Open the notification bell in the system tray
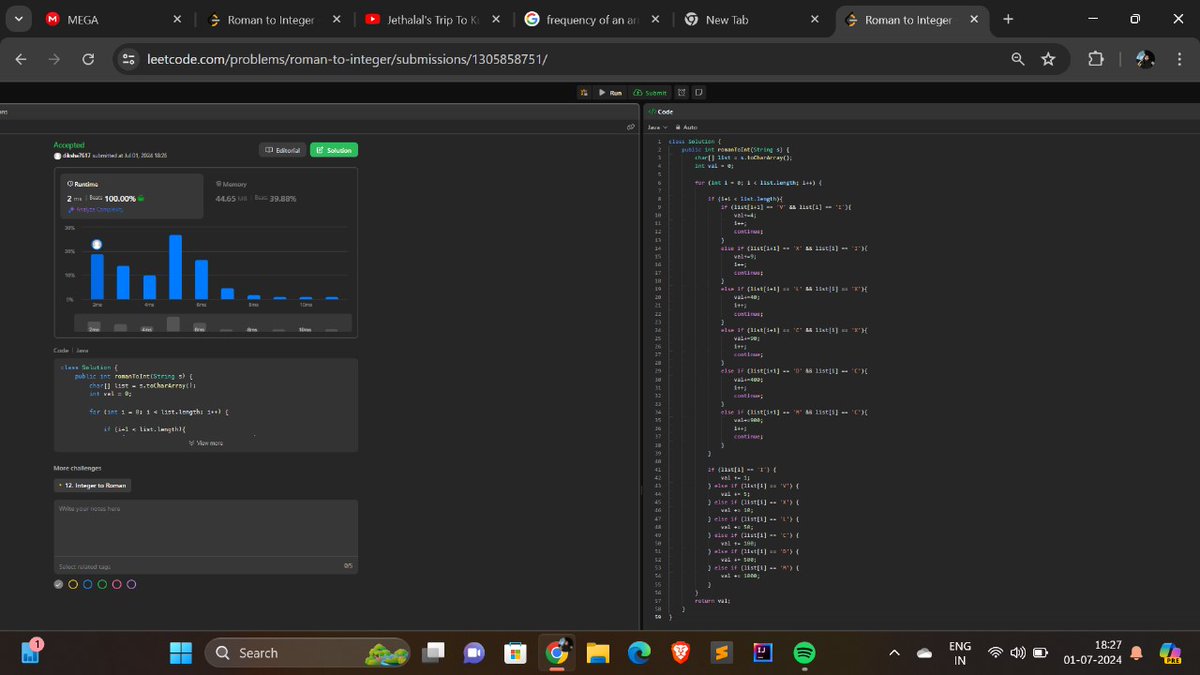 [1135, 653]
